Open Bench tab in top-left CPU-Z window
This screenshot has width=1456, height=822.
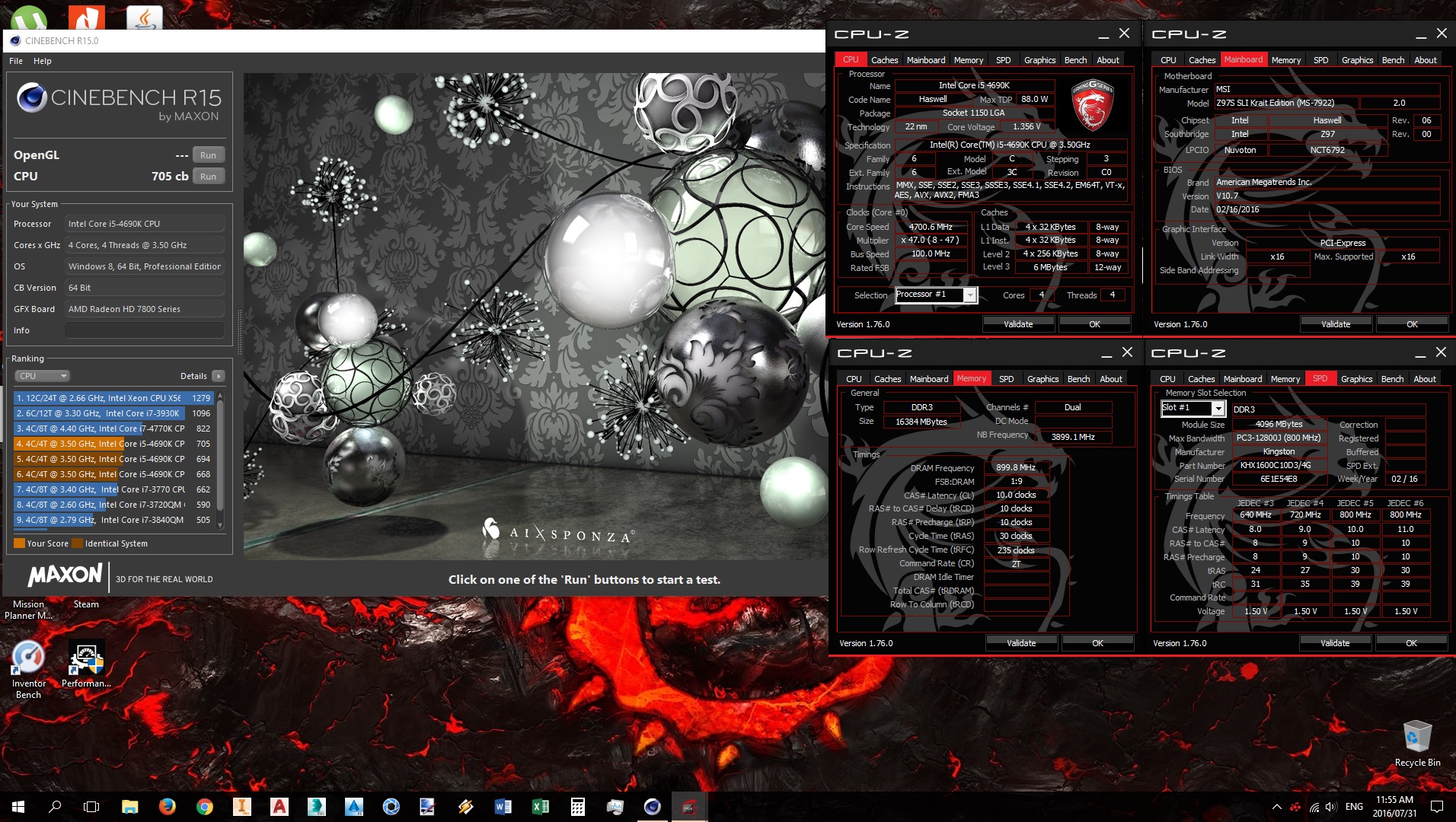point(1075,60)
